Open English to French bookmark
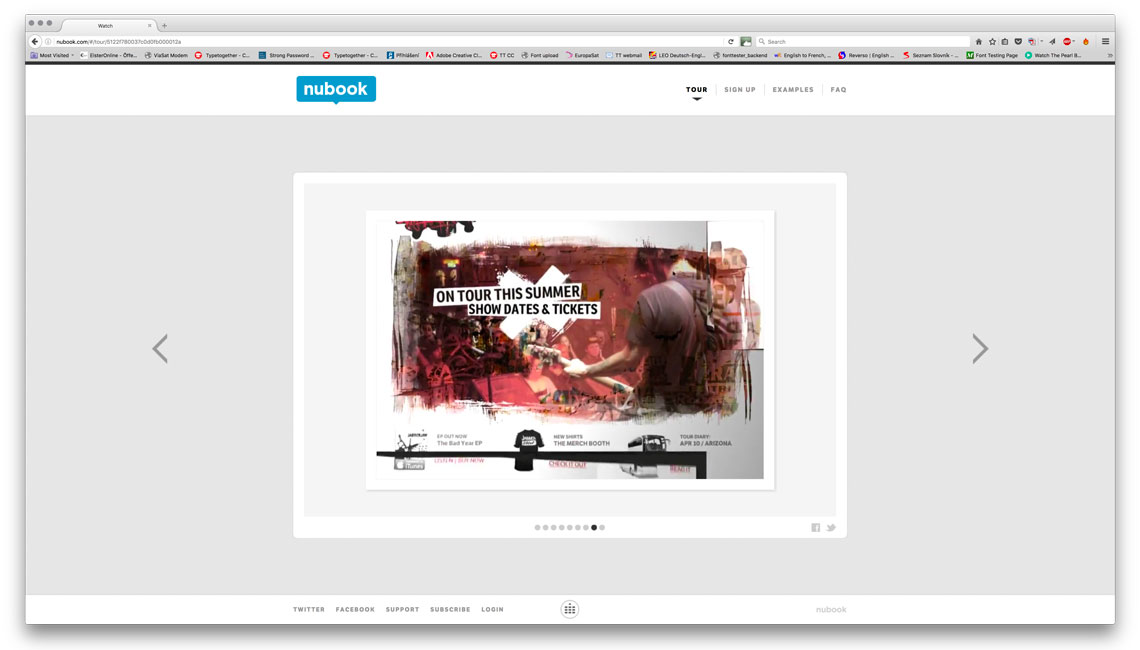Screen dimensions: 1140x650 [x=803, y=55]
